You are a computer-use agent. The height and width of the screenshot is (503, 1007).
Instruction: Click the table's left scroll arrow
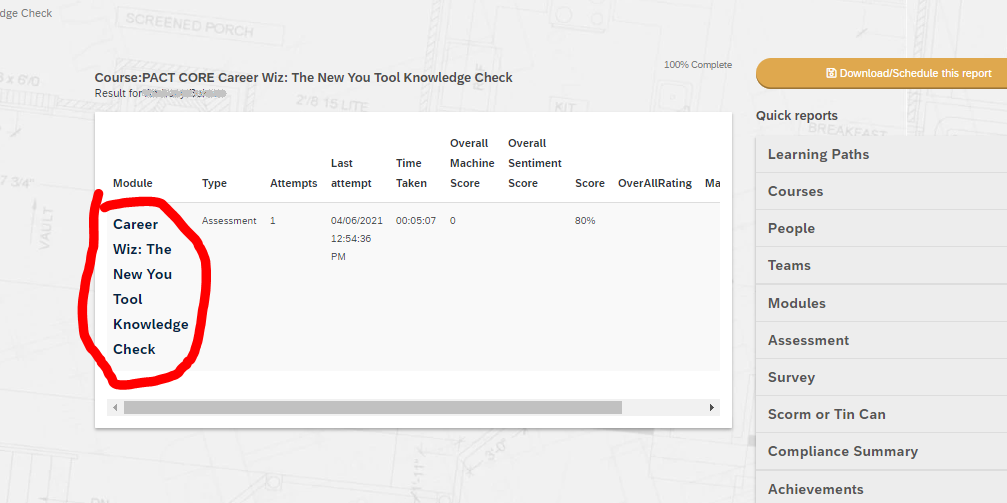coord(115,408)
